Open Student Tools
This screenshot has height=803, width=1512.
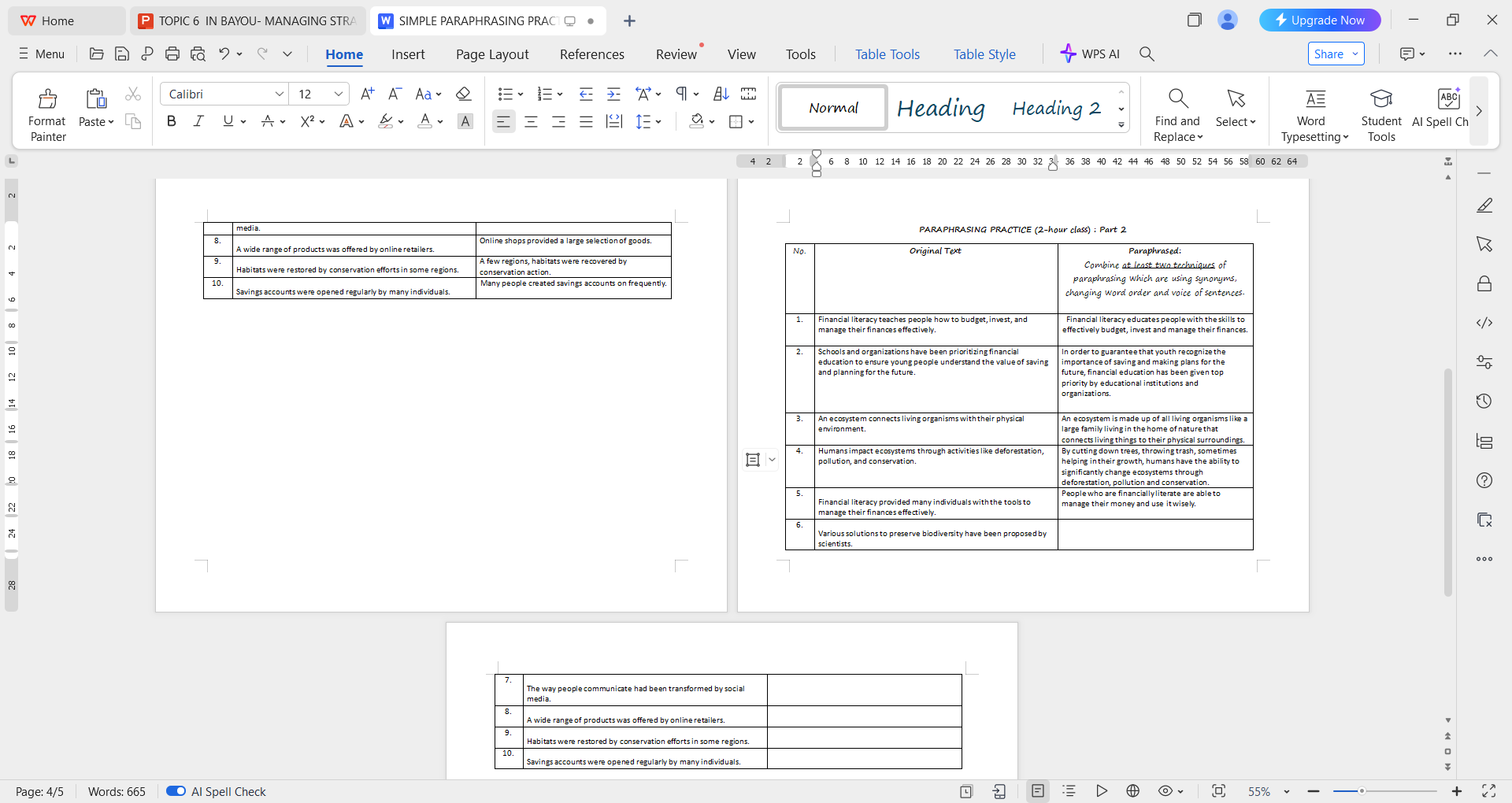1381,115
